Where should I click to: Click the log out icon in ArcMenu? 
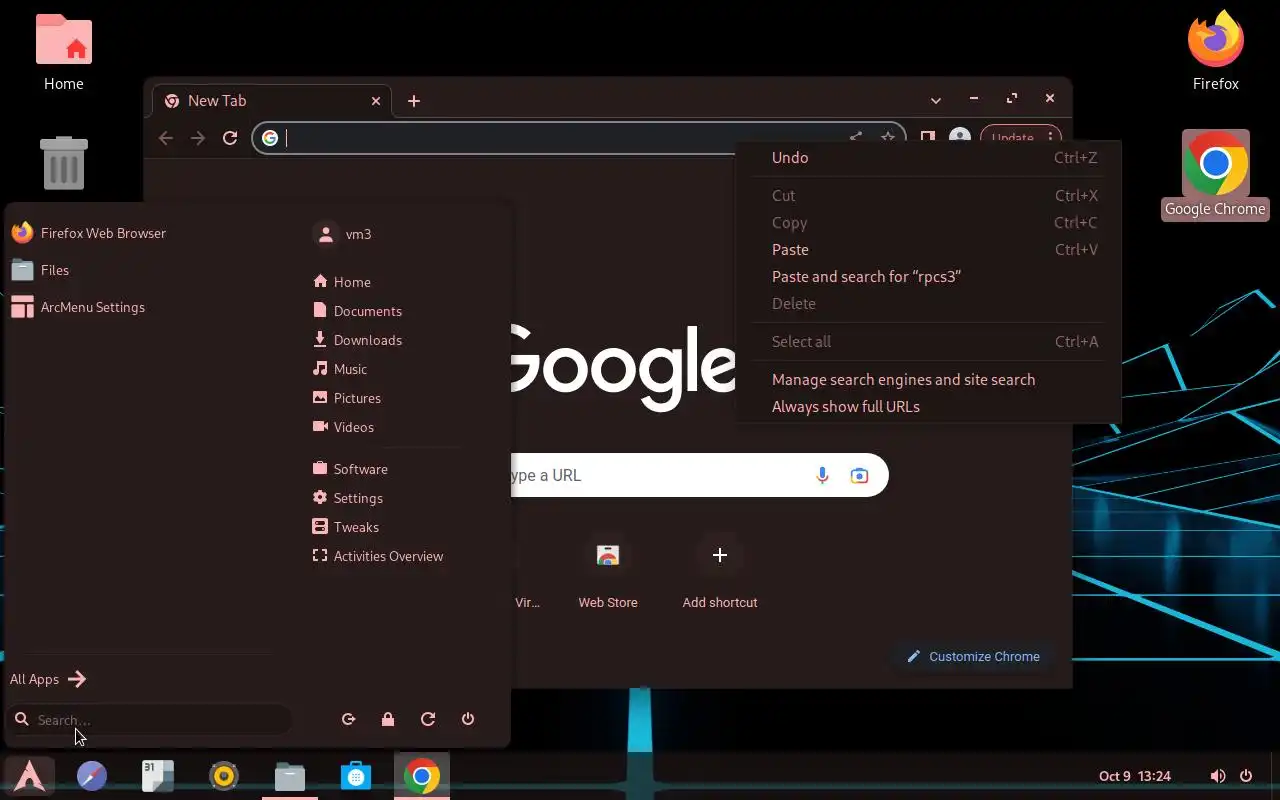click(348, 719)
